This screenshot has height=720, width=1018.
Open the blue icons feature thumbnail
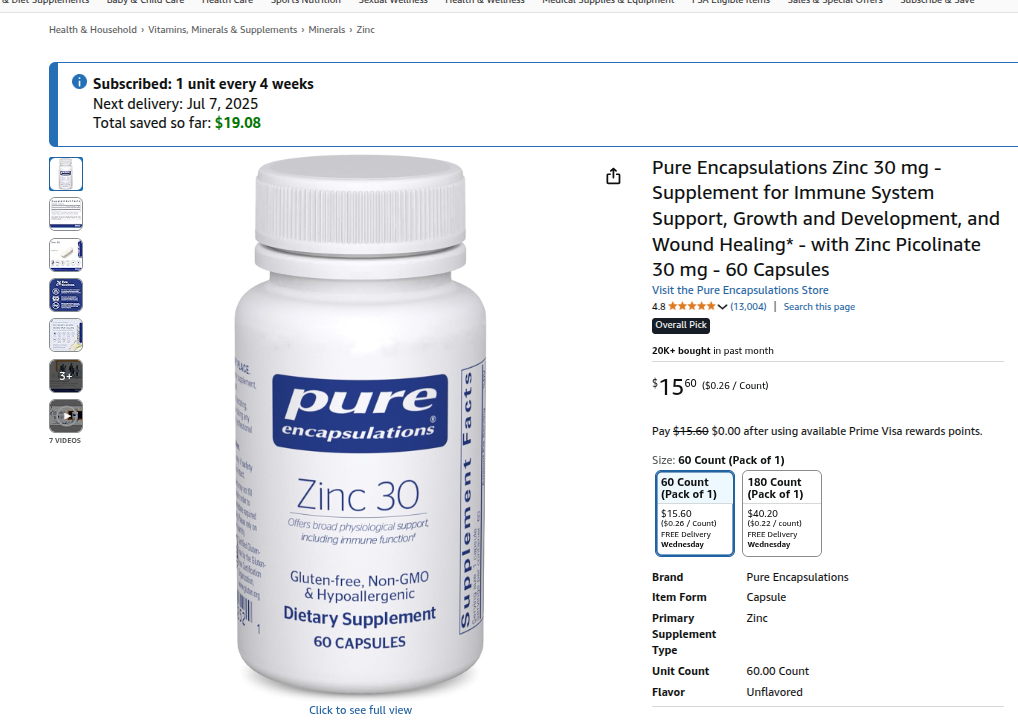coord(66,295)
